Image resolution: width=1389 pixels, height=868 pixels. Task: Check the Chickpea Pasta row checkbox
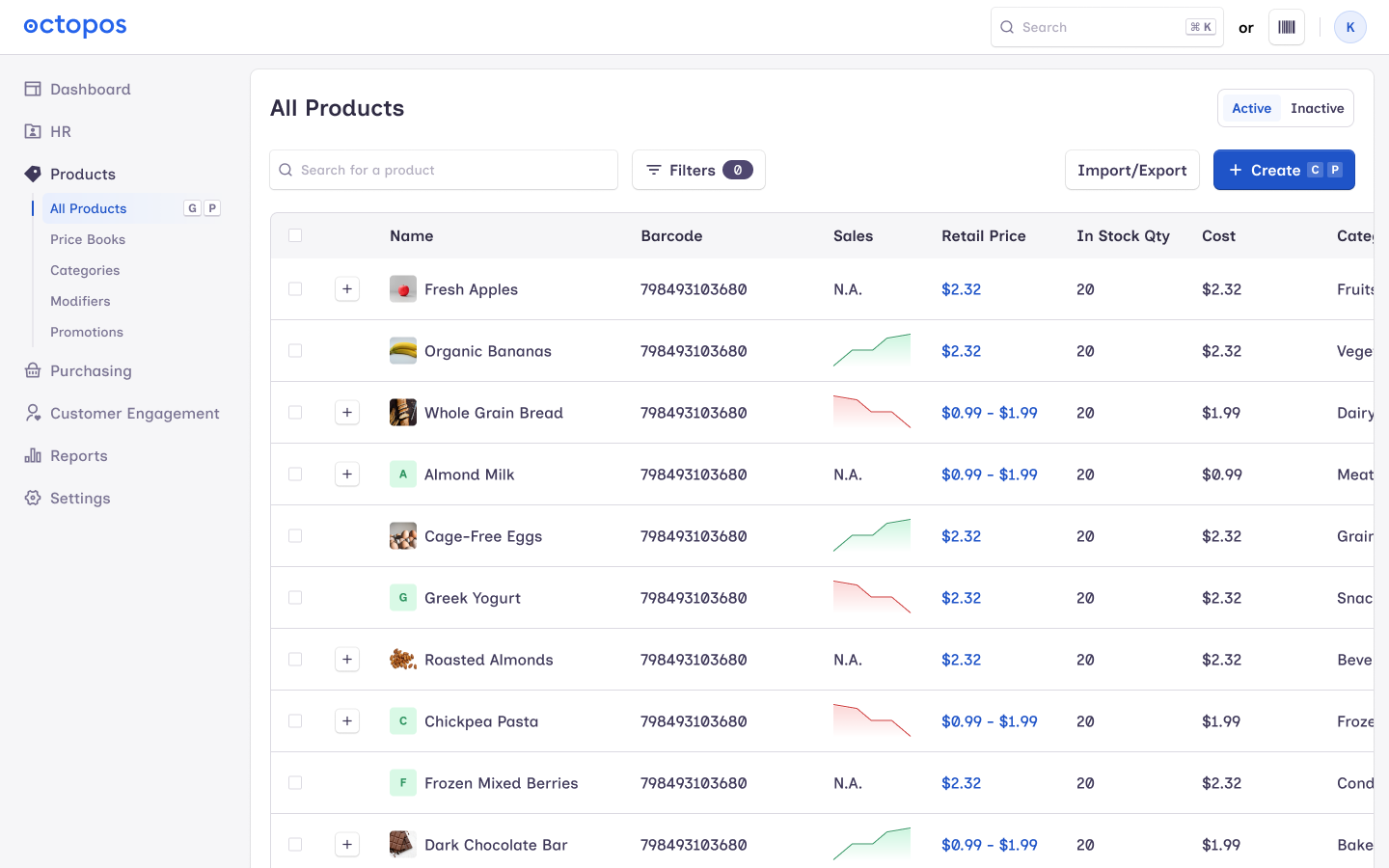[x=295, y=721]
